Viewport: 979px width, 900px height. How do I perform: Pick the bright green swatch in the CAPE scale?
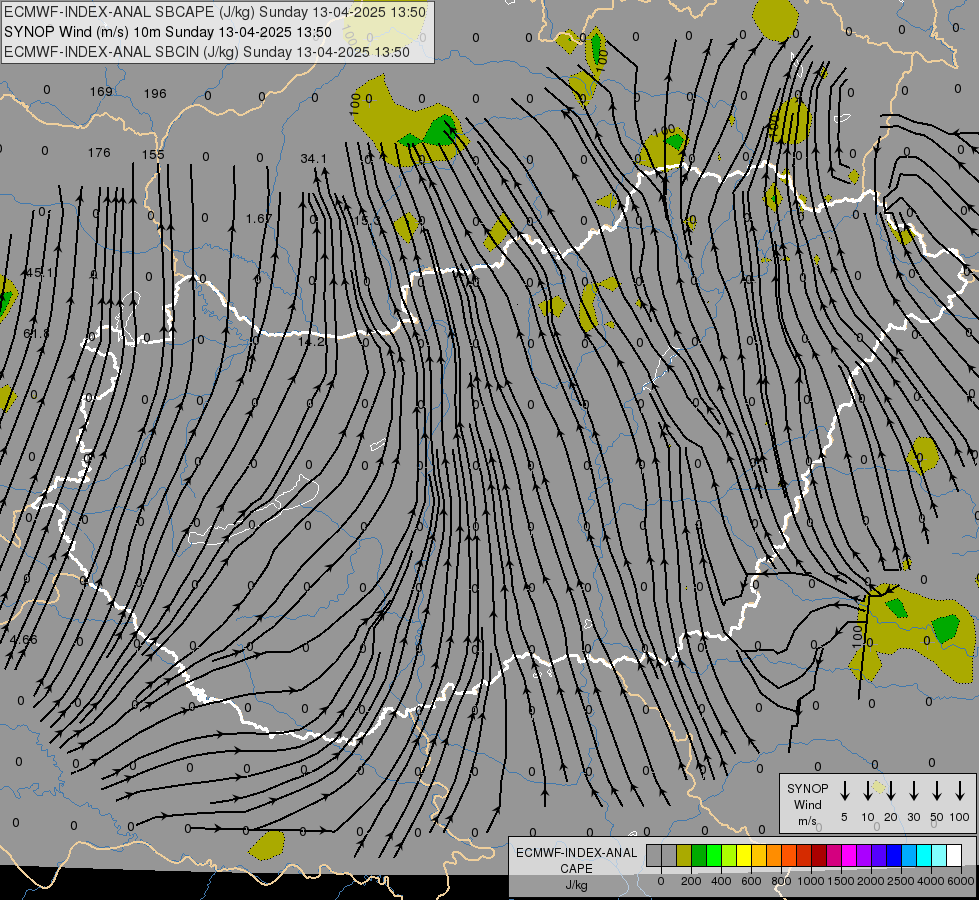(x=714, y=856)
